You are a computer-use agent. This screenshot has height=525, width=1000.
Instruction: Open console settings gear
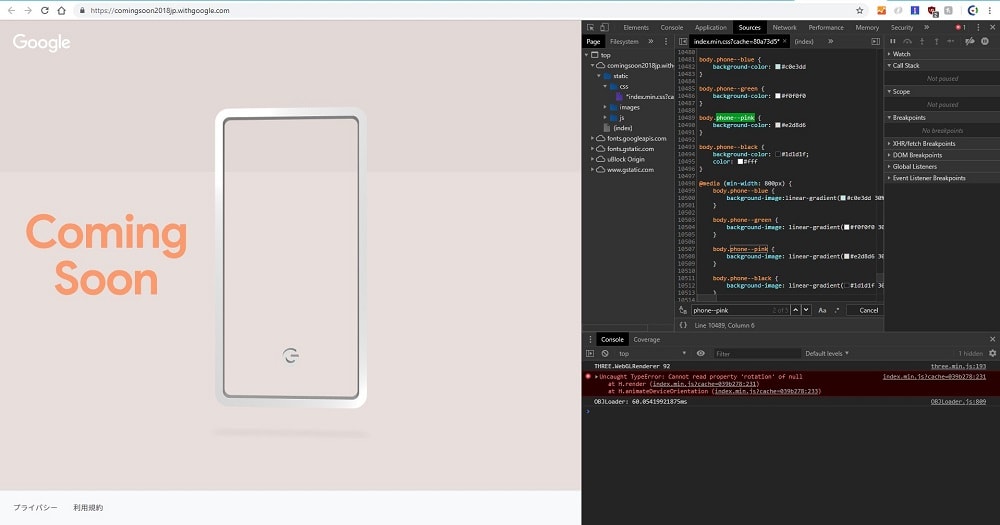click(x=992, y=353)
